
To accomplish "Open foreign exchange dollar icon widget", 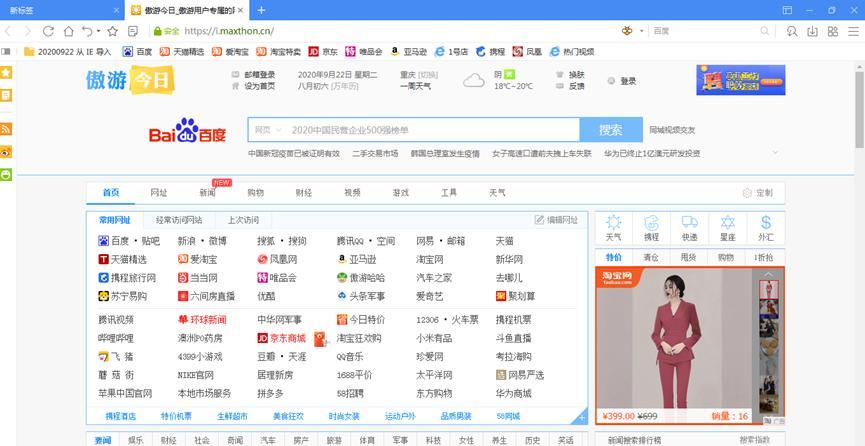I will 766,228.
